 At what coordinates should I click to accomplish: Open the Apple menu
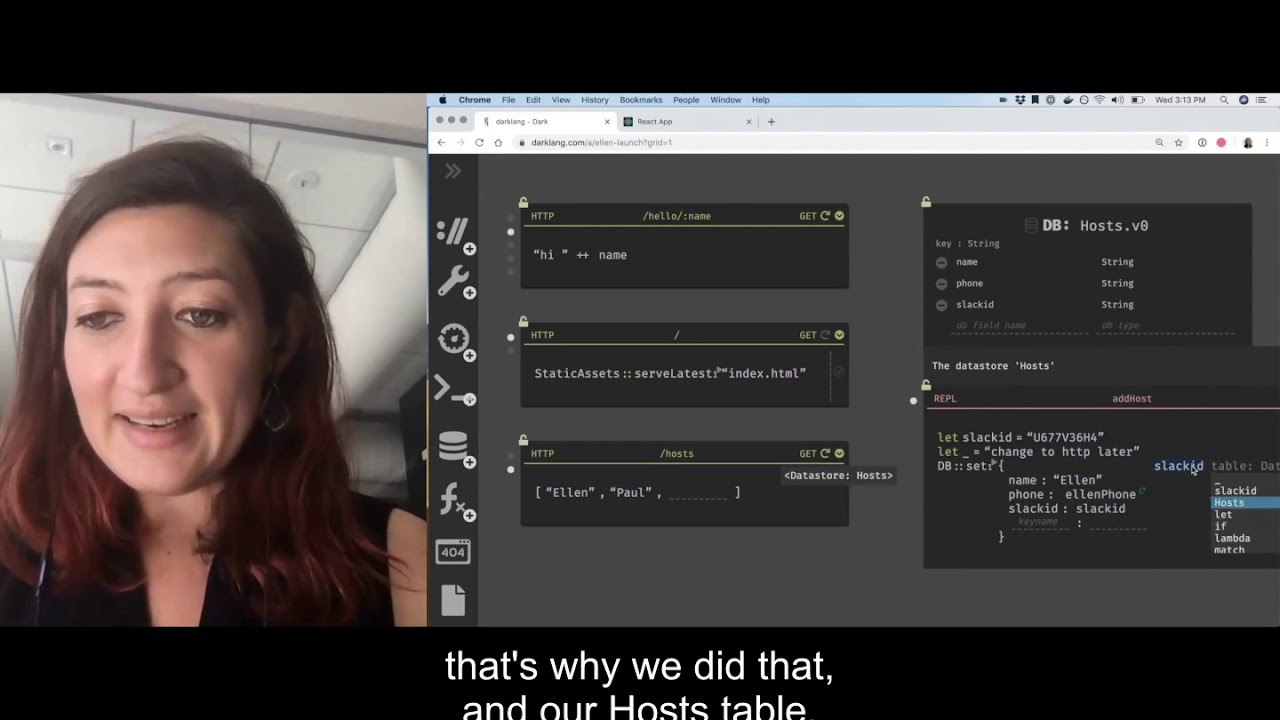[x=442, y=100]
